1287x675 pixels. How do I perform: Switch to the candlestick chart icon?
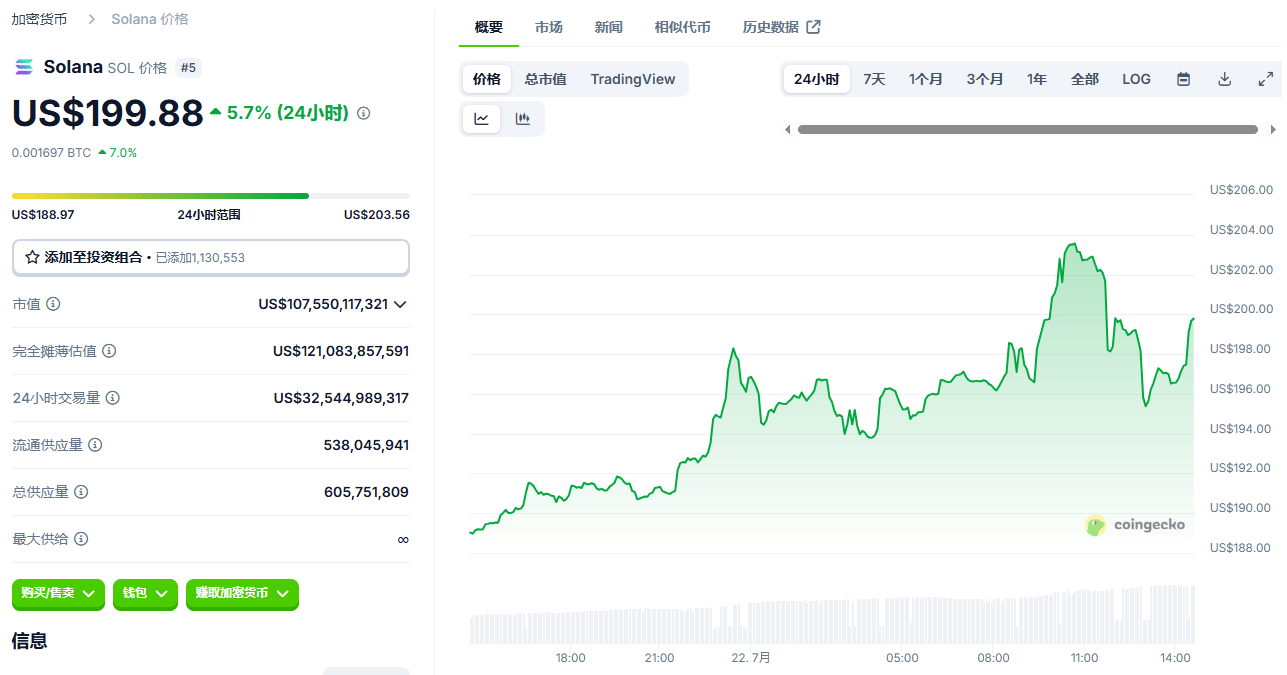[x=522, y=119]
